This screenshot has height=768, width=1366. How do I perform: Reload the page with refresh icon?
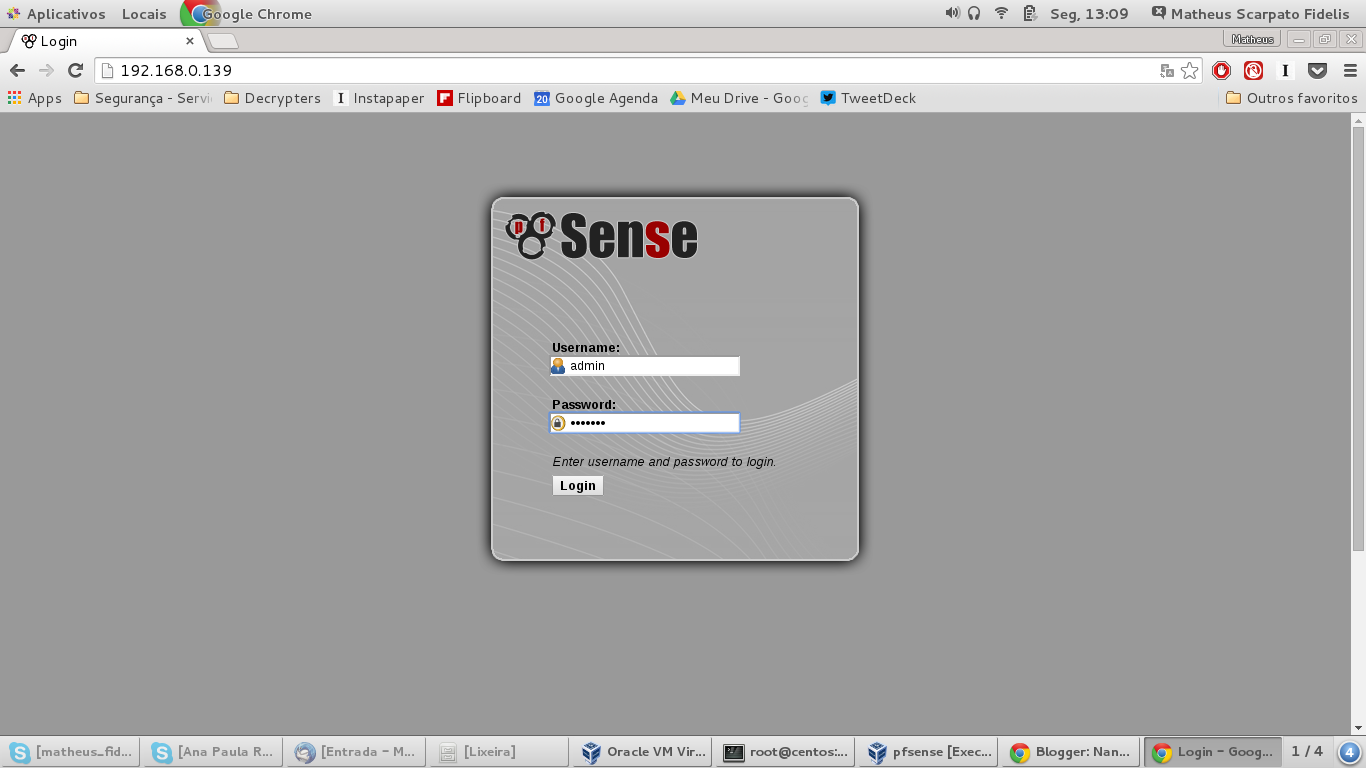pyautogui.click(x=75, y=70)
